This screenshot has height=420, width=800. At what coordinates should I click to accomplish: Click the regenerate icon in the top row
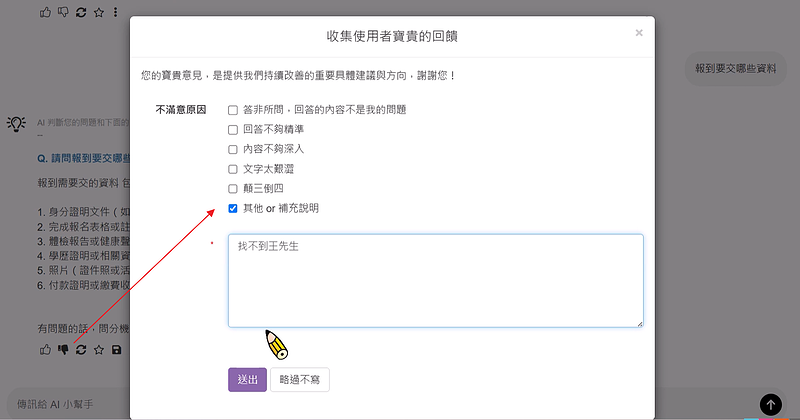point(81,12)
